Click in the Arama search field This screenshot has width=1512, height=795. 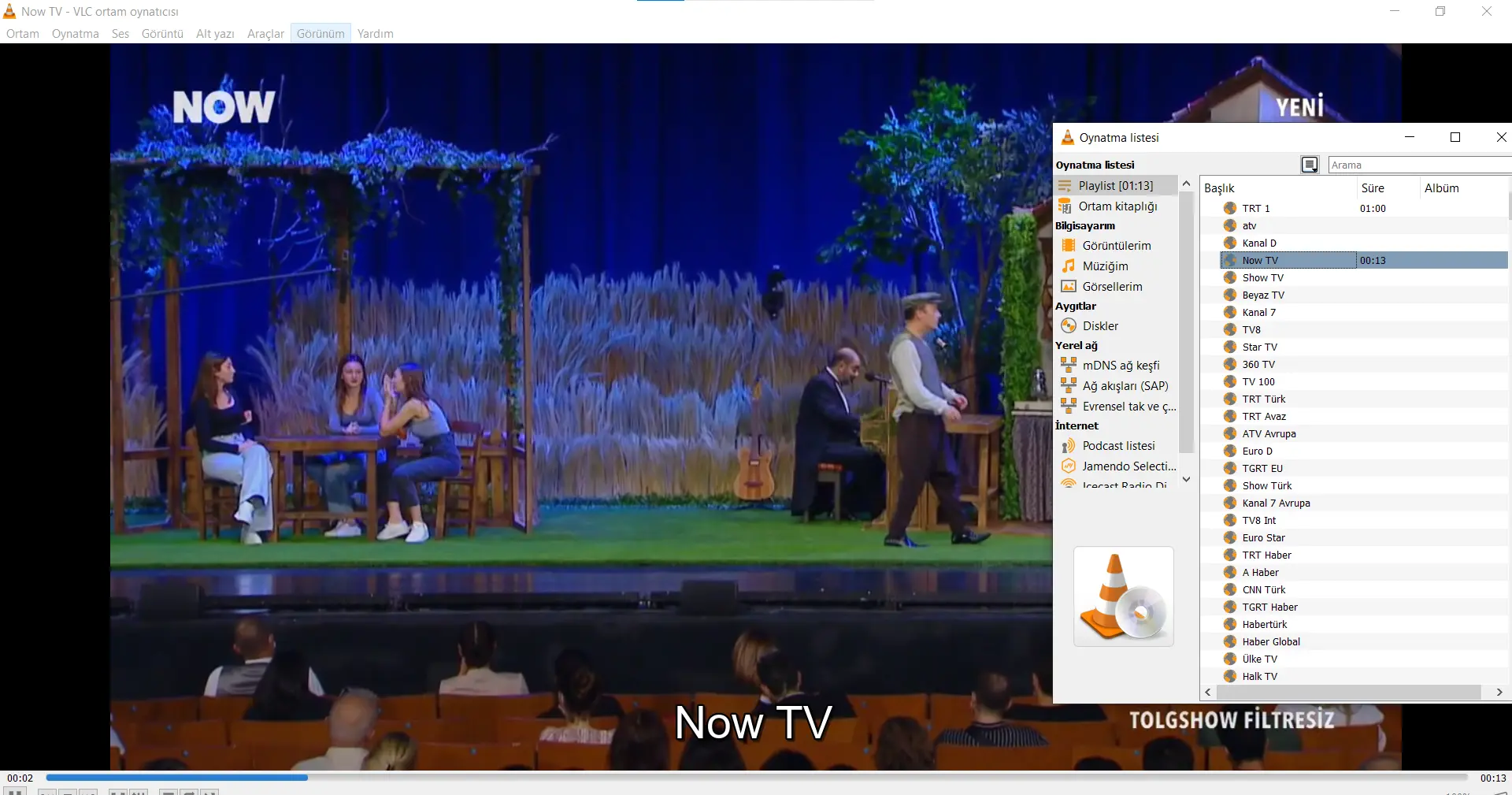(x=1419, y=165)
